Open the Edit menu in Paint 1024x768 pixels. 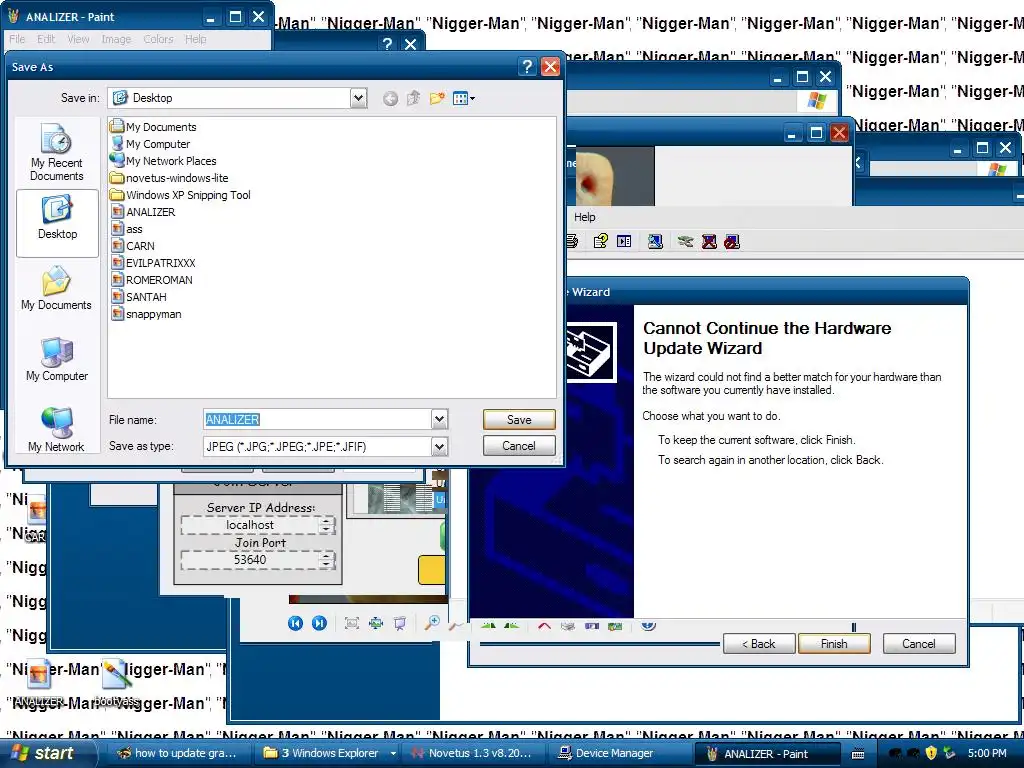pyautogui.click(x=46, y=39)
